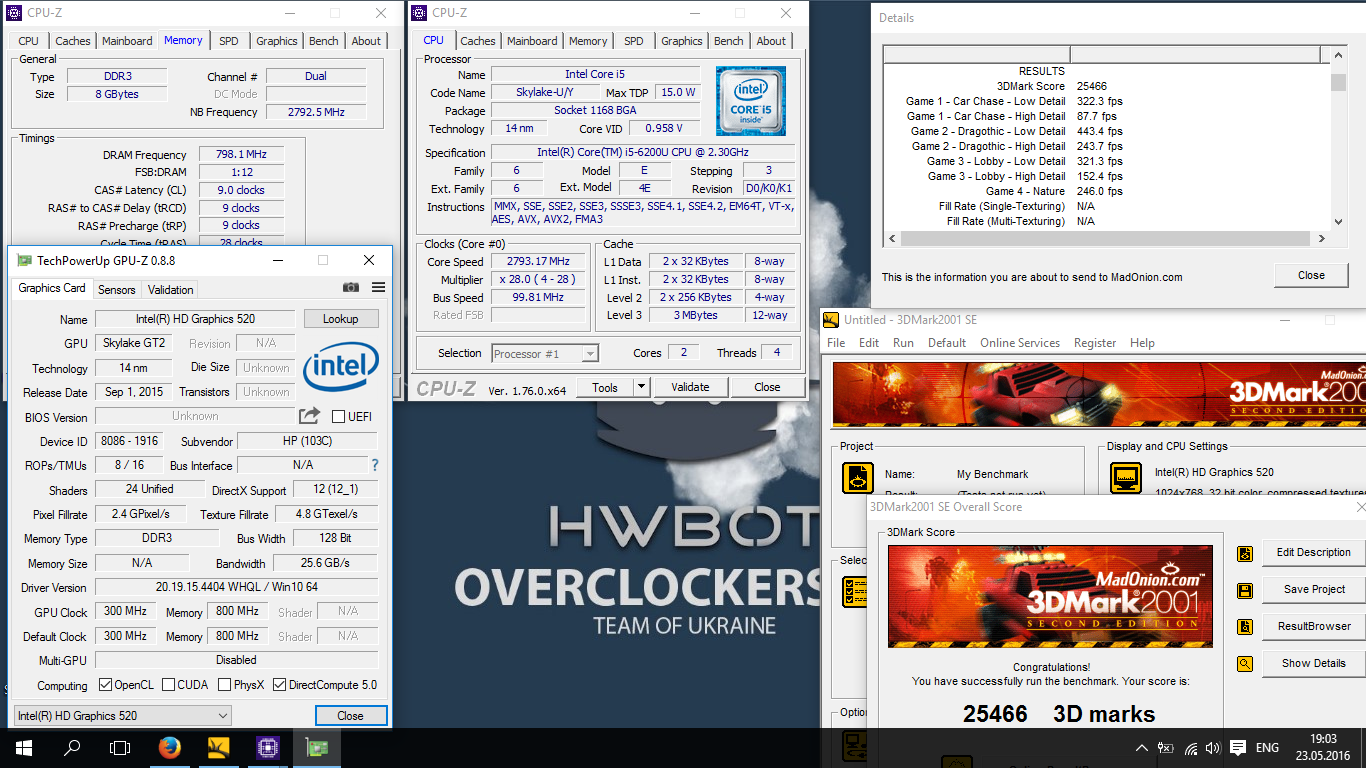Switch to GPU-Z Validation tab
This screenshot has height=768, width=1366.
coord(171,289)
